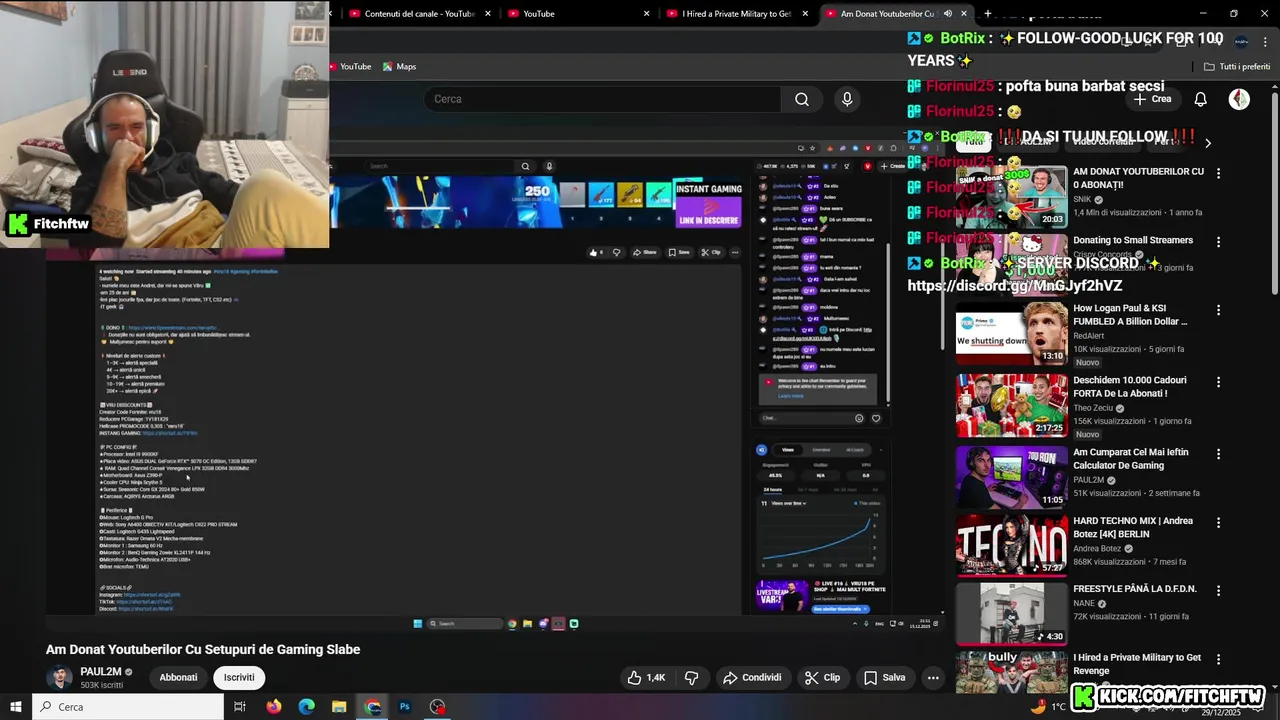Open the Crea create menu

(1153, 99)
